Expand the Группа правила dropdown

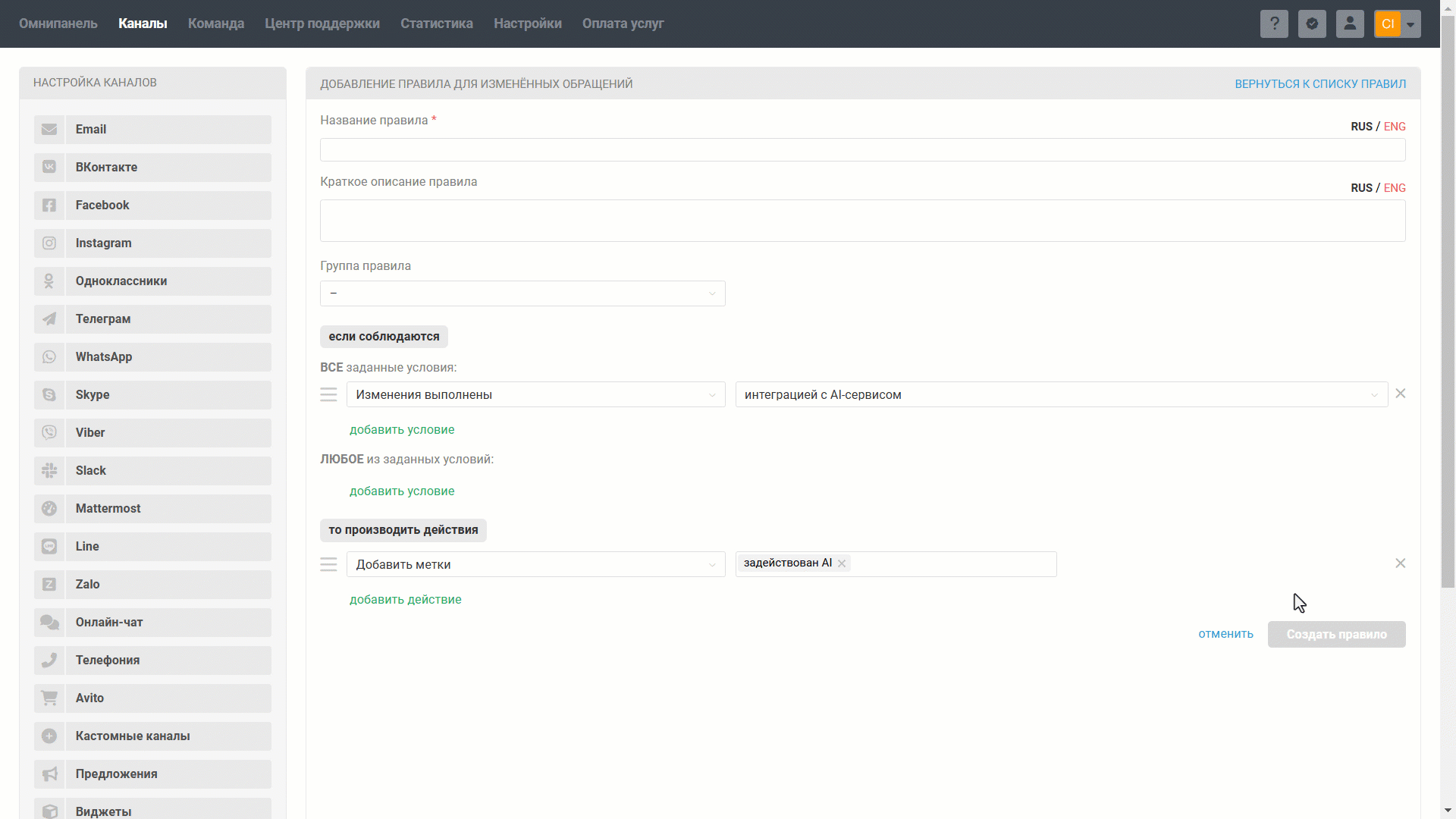[x=522, y=293]
